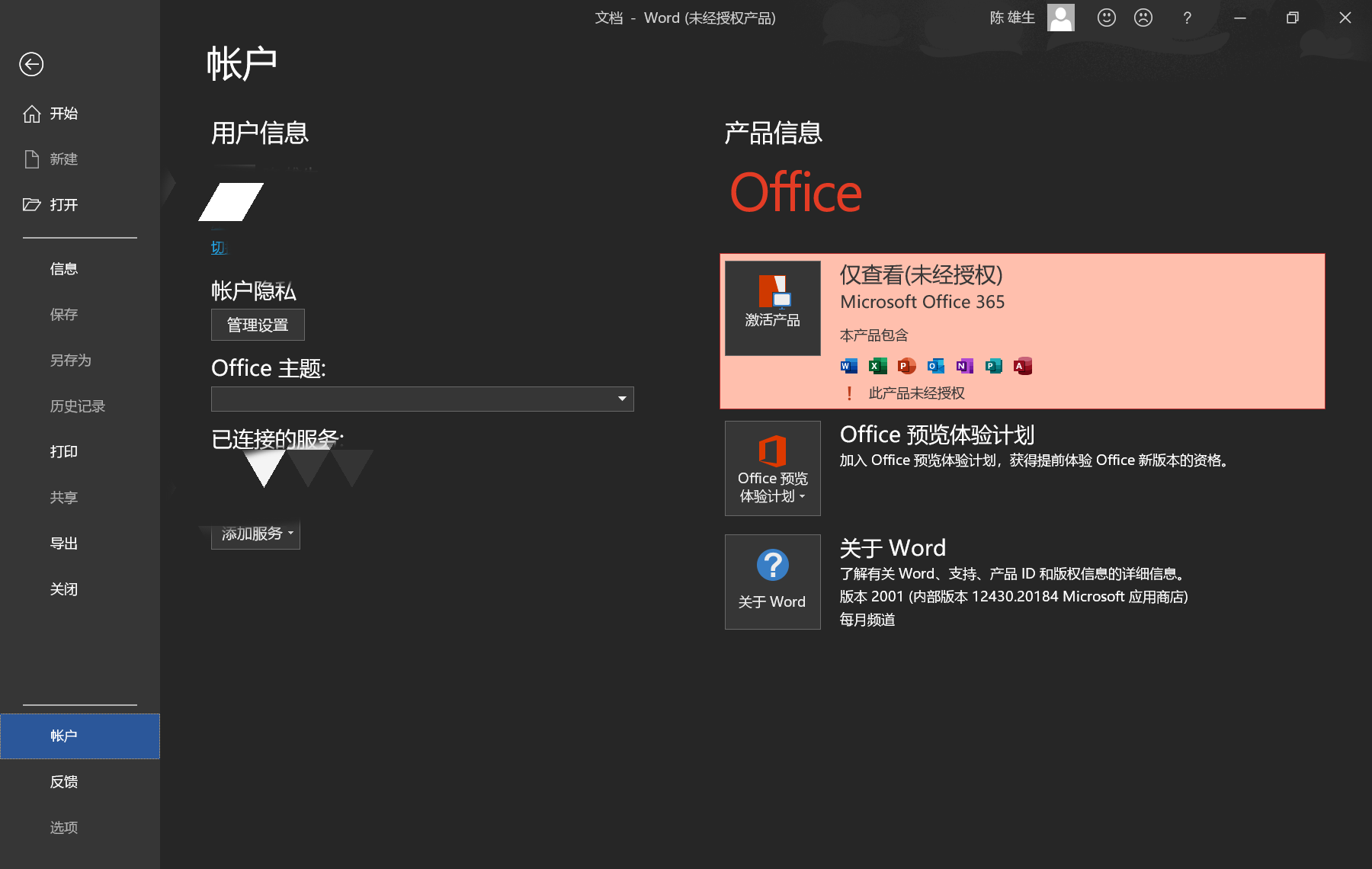Image resolution: width=1372 pixels, height=869 pixels.
Task: Click the Word app icon in product list
Action: [x=848, y=366]
